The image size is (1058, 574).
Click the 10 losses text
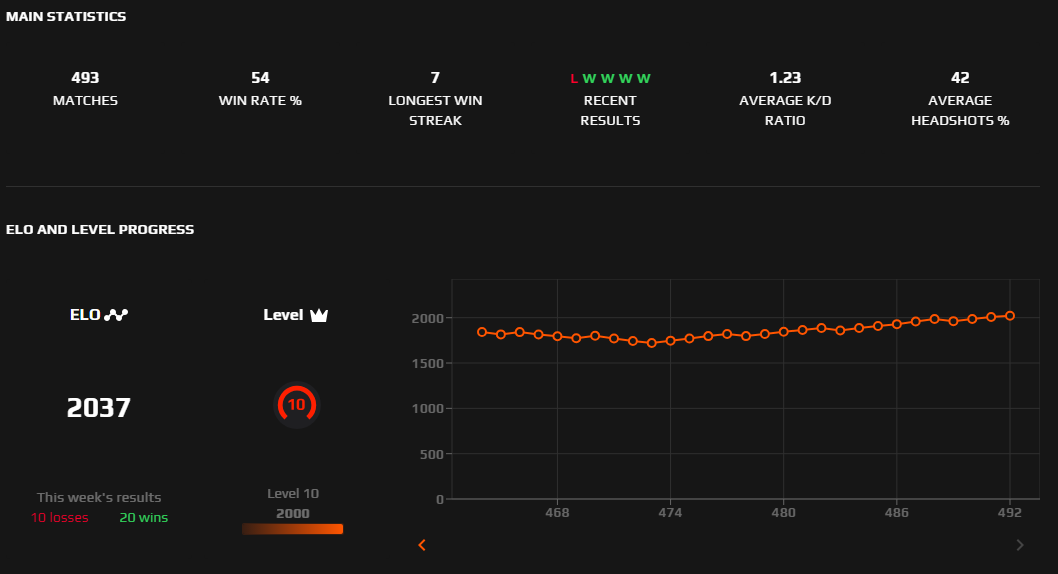(x=59, y=517)
